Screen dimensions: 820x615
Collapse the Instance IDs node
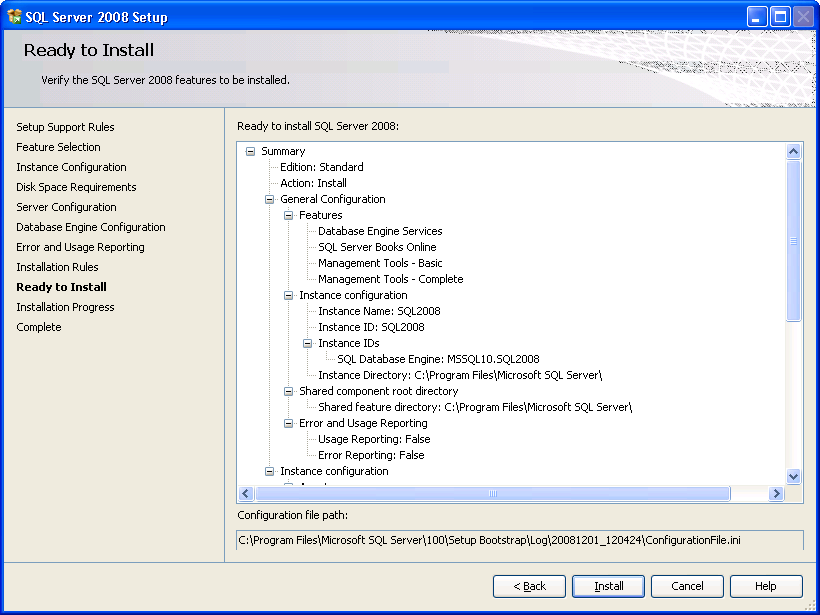[308, 344]
